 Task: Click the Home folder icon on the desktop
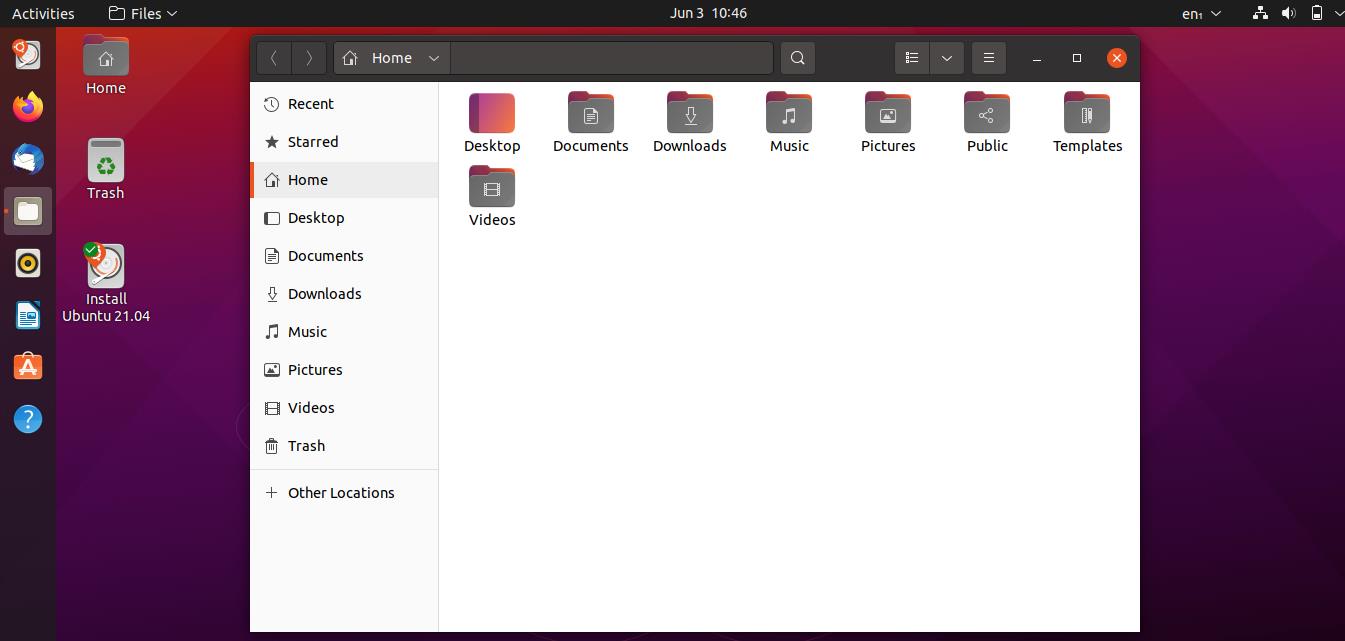click(x=106, y=56)
